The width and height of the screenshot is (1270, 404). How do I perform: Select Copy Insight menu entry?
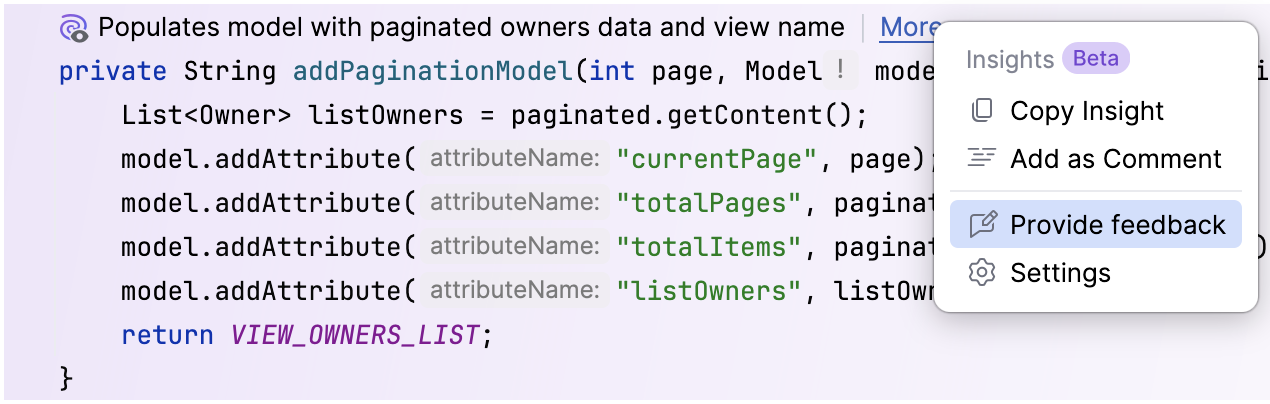[x=1096, y=110]
